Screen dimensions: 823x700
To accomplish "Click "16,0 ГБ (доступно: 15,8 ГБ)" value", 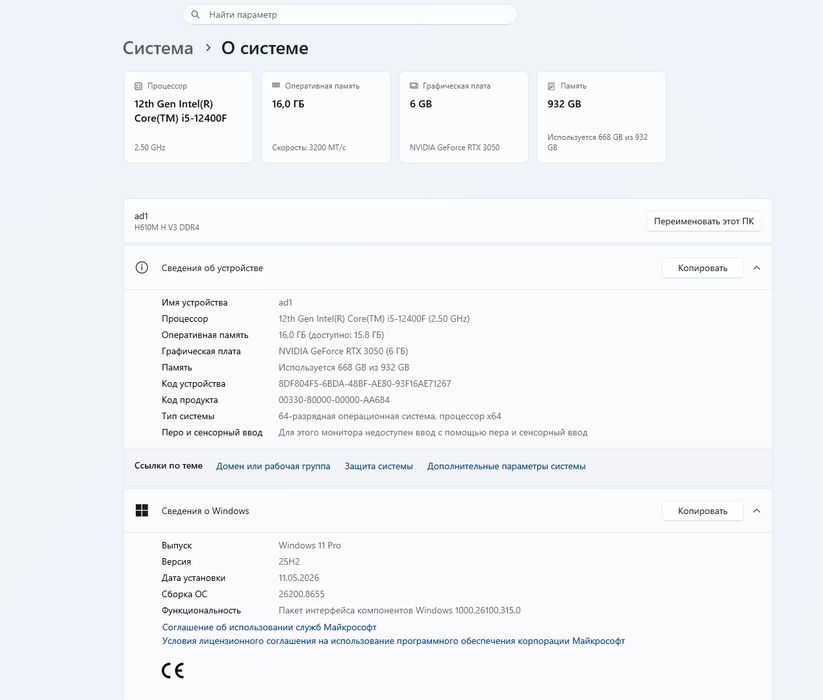I will [331, 335].
